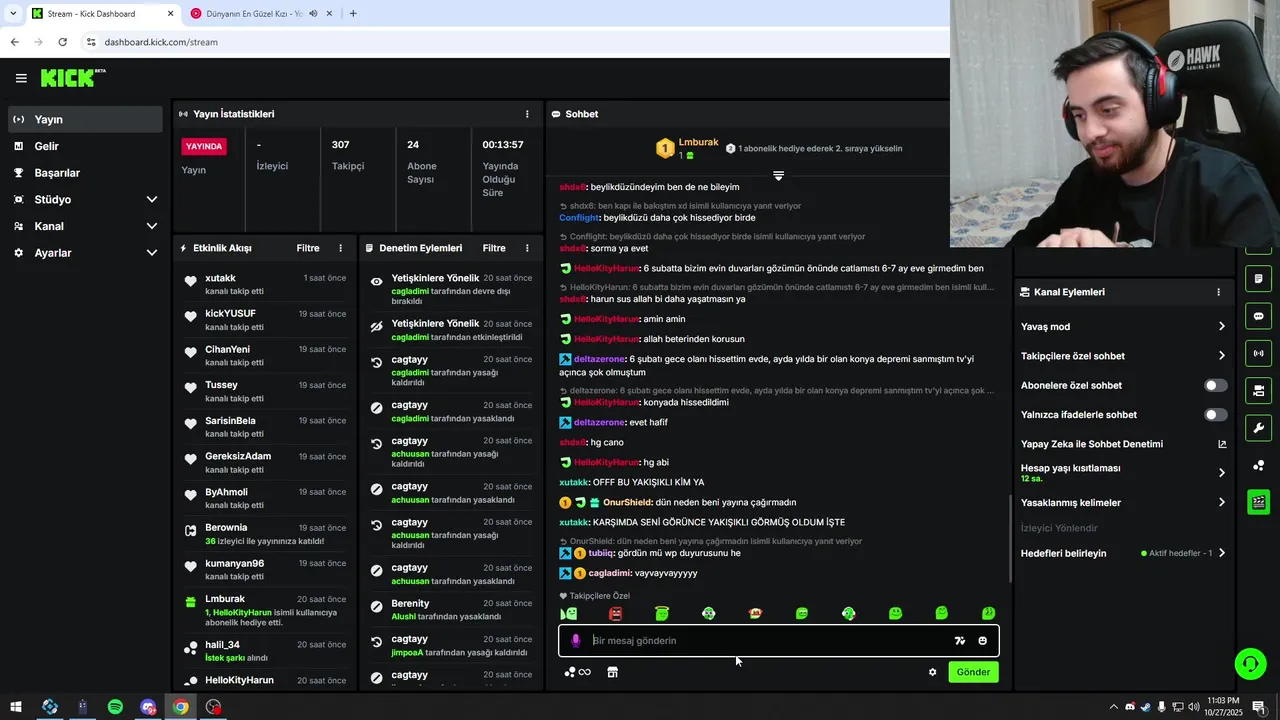
Task: Open Spotify from the taskbar
Action: pyautogui.click(x=115, y=707)
